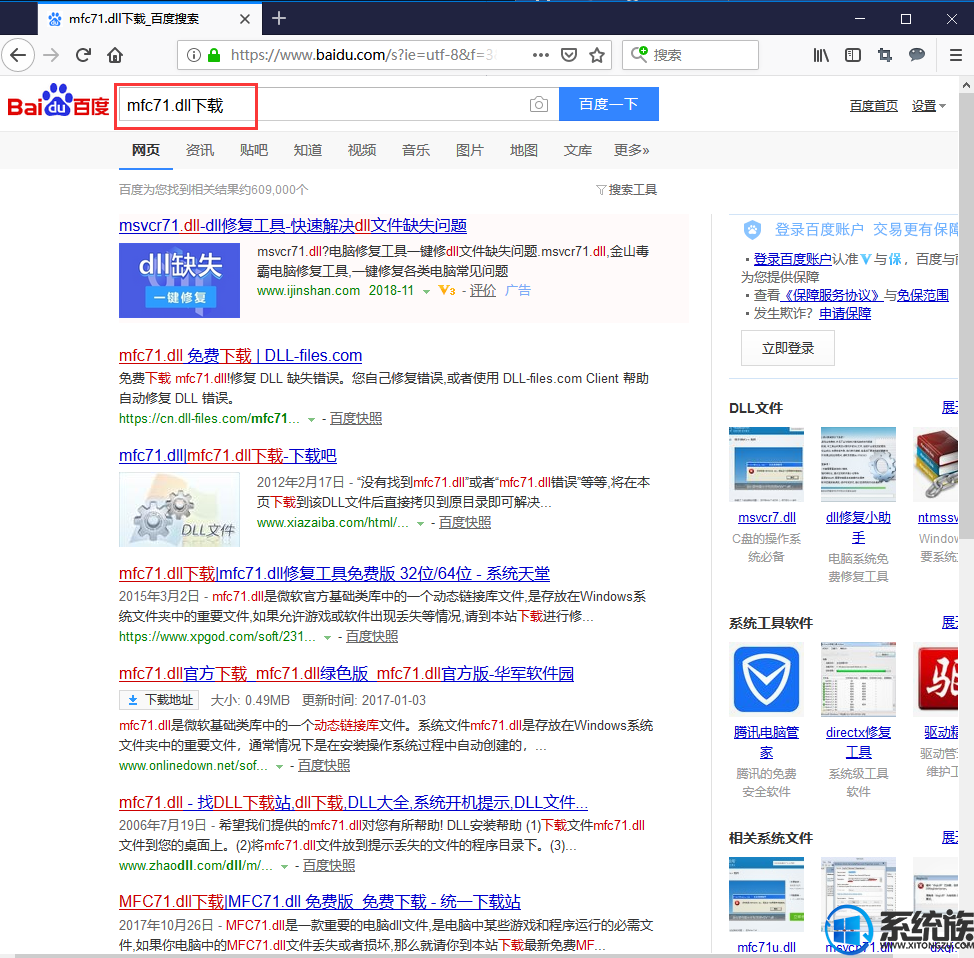Expand dropdown beside www.onlinedown.net URL
This screenshot has height=958, width=974.
(280, 767)
